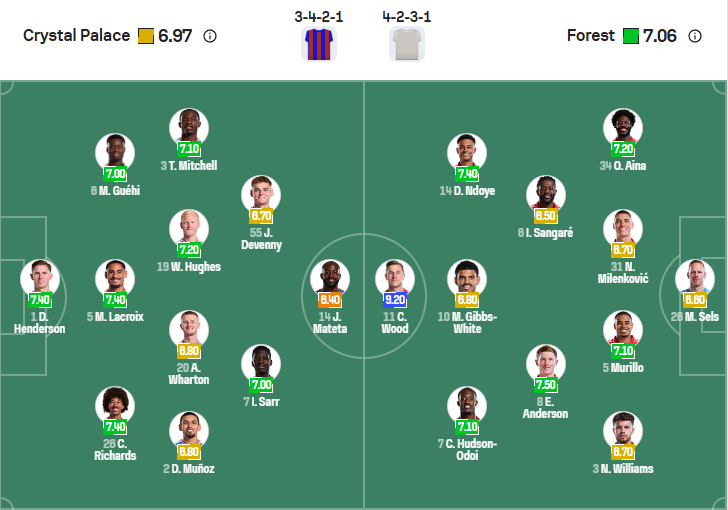Click the Forest team name
This screenshot has width=728, height=510.
tap(590, 36)
